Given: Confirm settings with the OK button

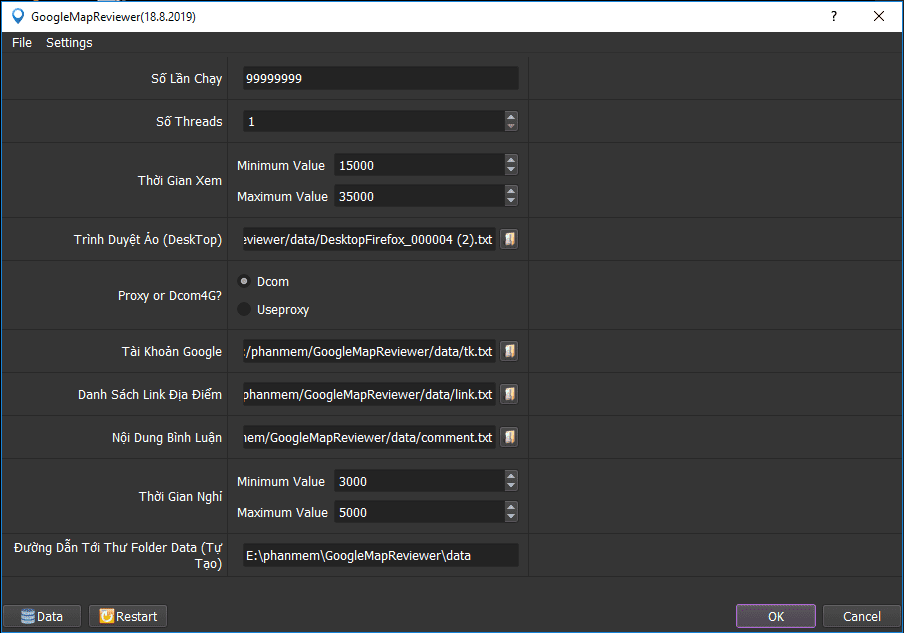Looking at the screenshot, I should (776, 616).
